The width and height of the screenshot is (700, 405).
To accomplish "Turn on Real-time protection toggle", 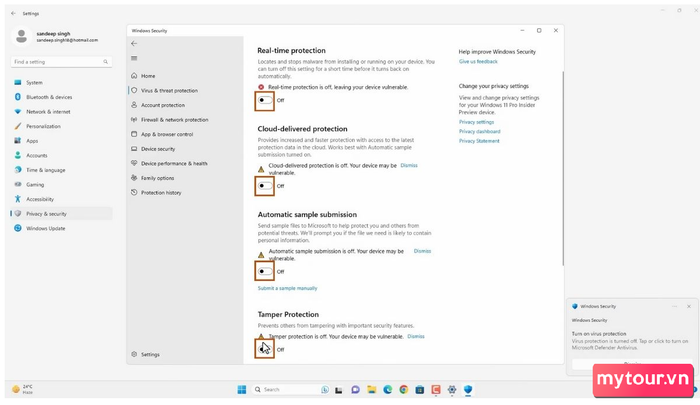I will tap(265, 100).
